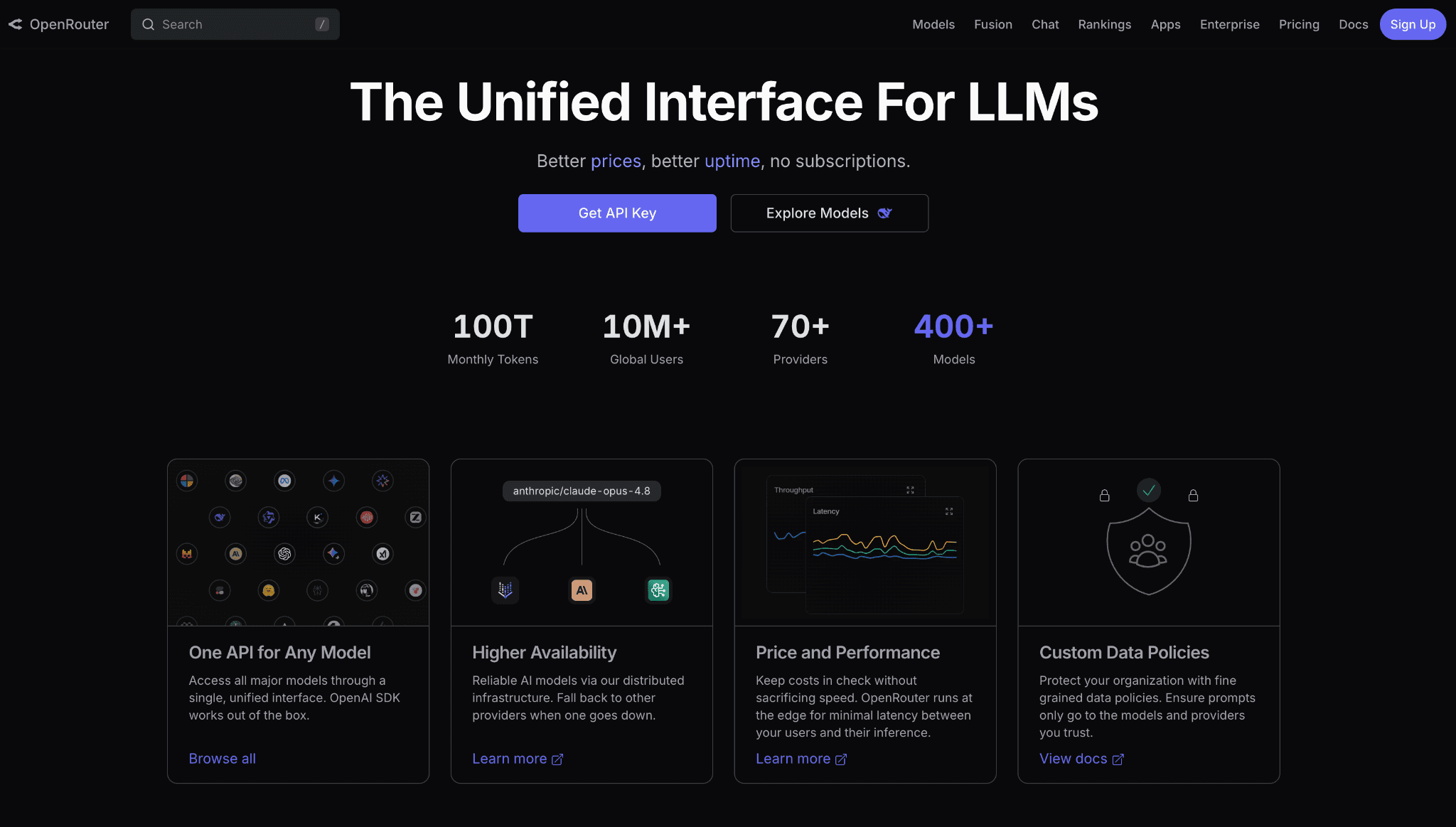
Task: Click the padlock right of the checkmark
Action: [1193, 496]
